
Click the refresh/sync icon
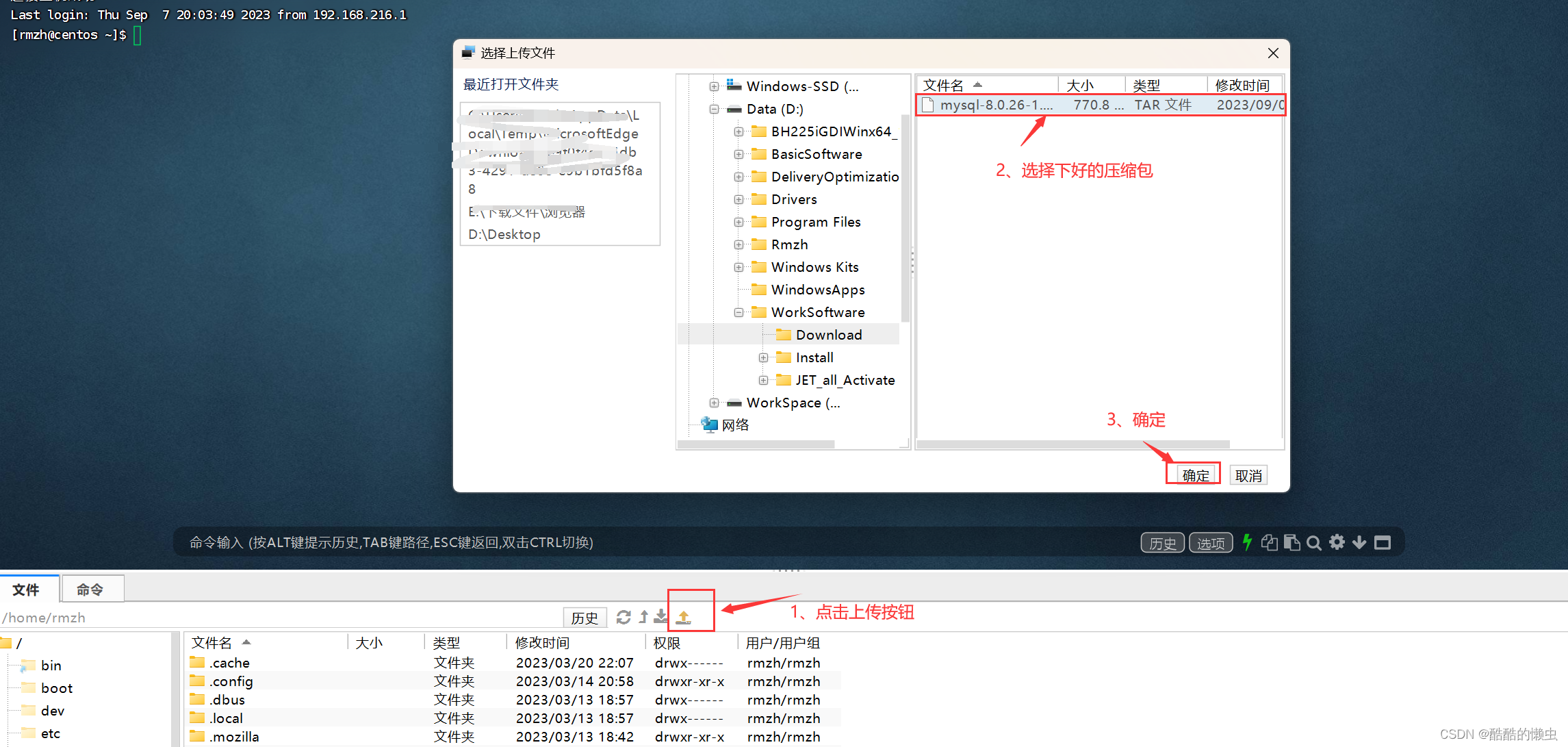(x=621, y=615)
